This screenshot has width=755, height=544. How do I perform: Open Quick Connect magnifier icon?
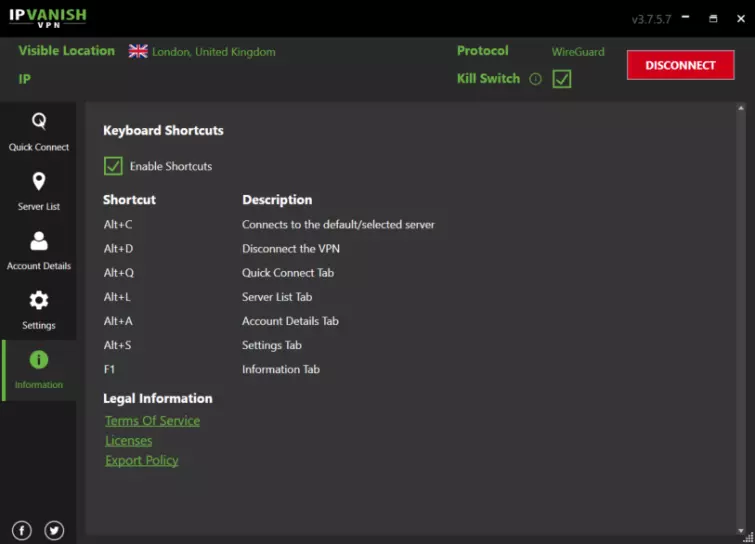pos(39,121)
